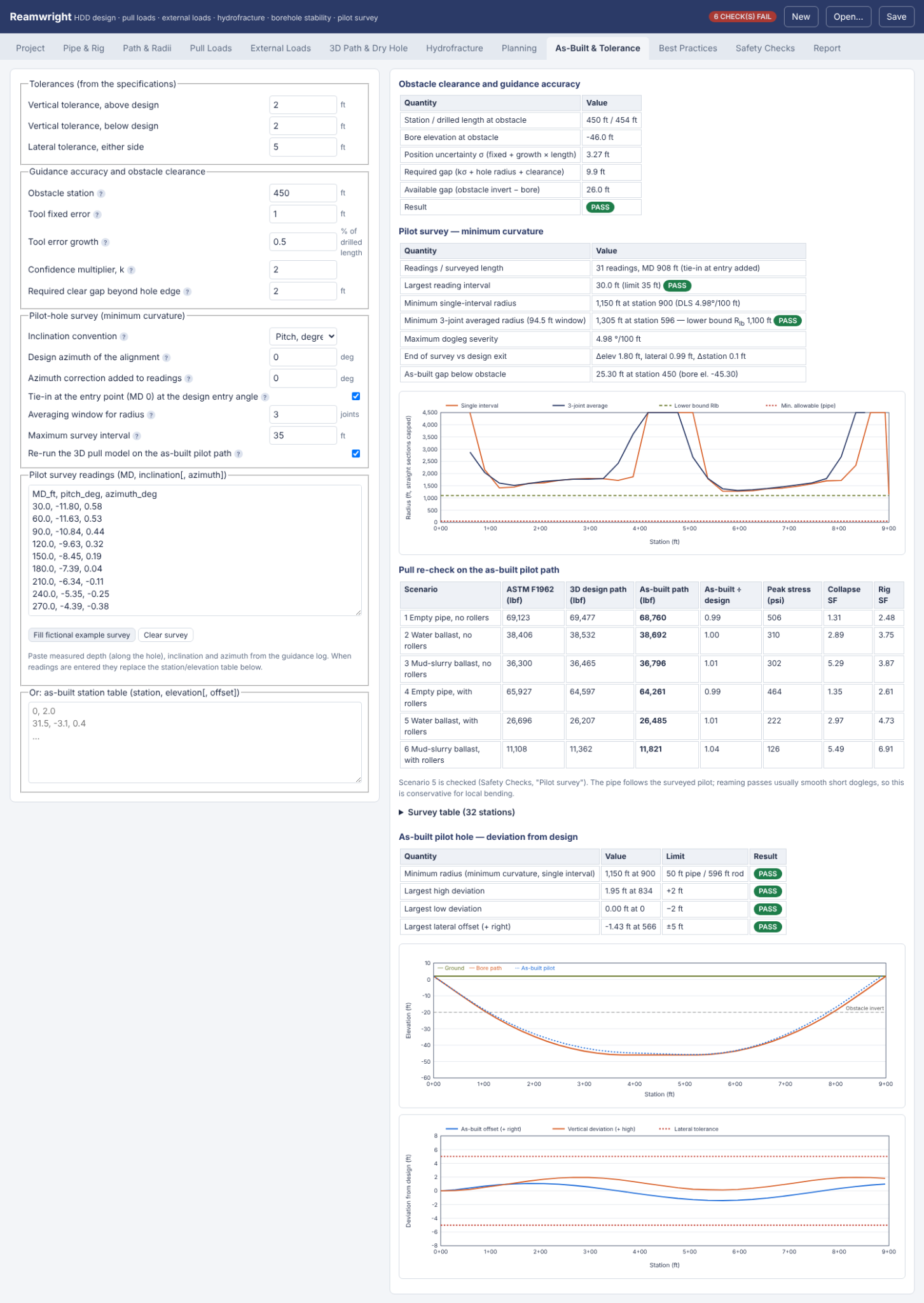Save the current project

click(x=896, y=17)
